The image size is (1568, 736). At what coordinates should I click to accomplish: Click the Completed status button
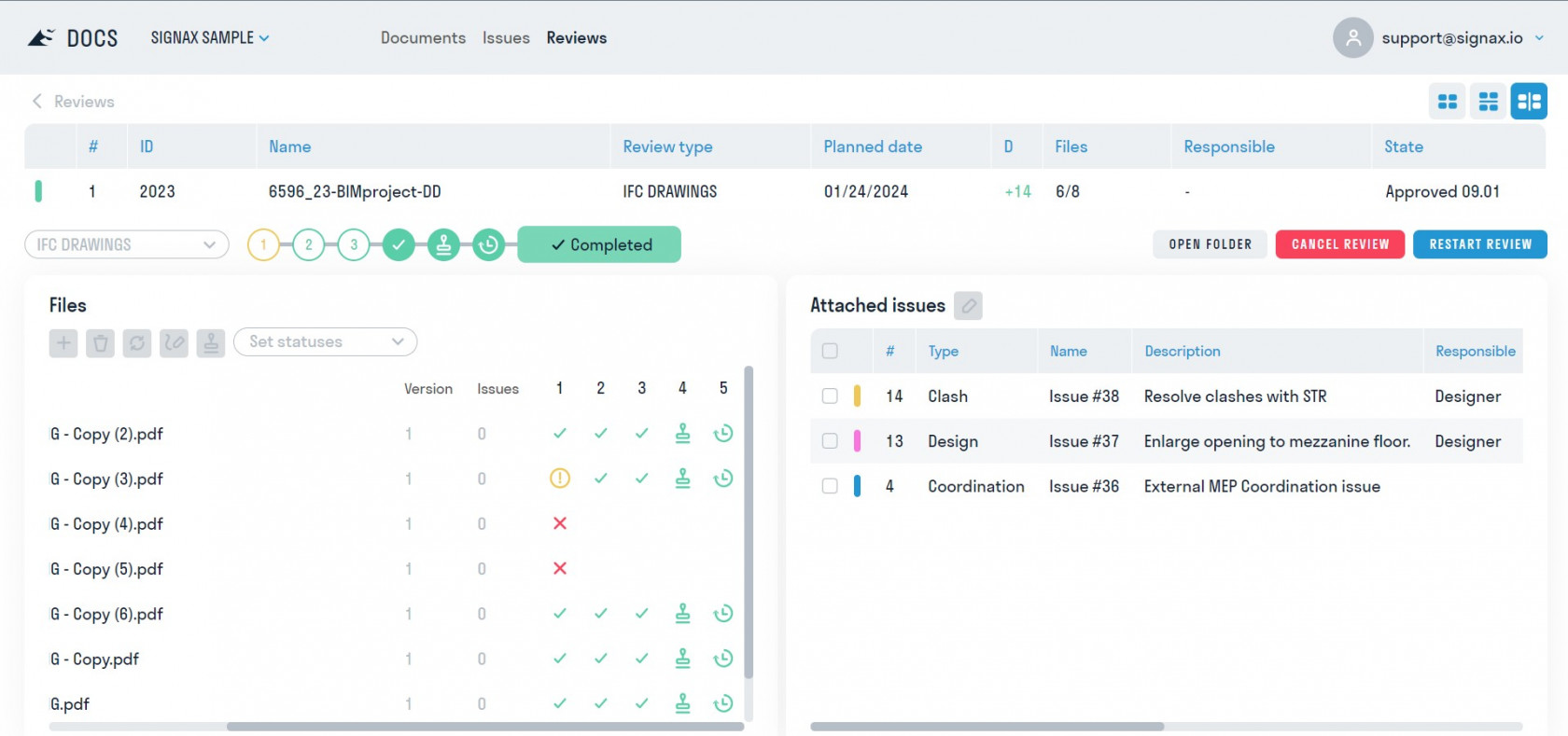click(599, 244)
